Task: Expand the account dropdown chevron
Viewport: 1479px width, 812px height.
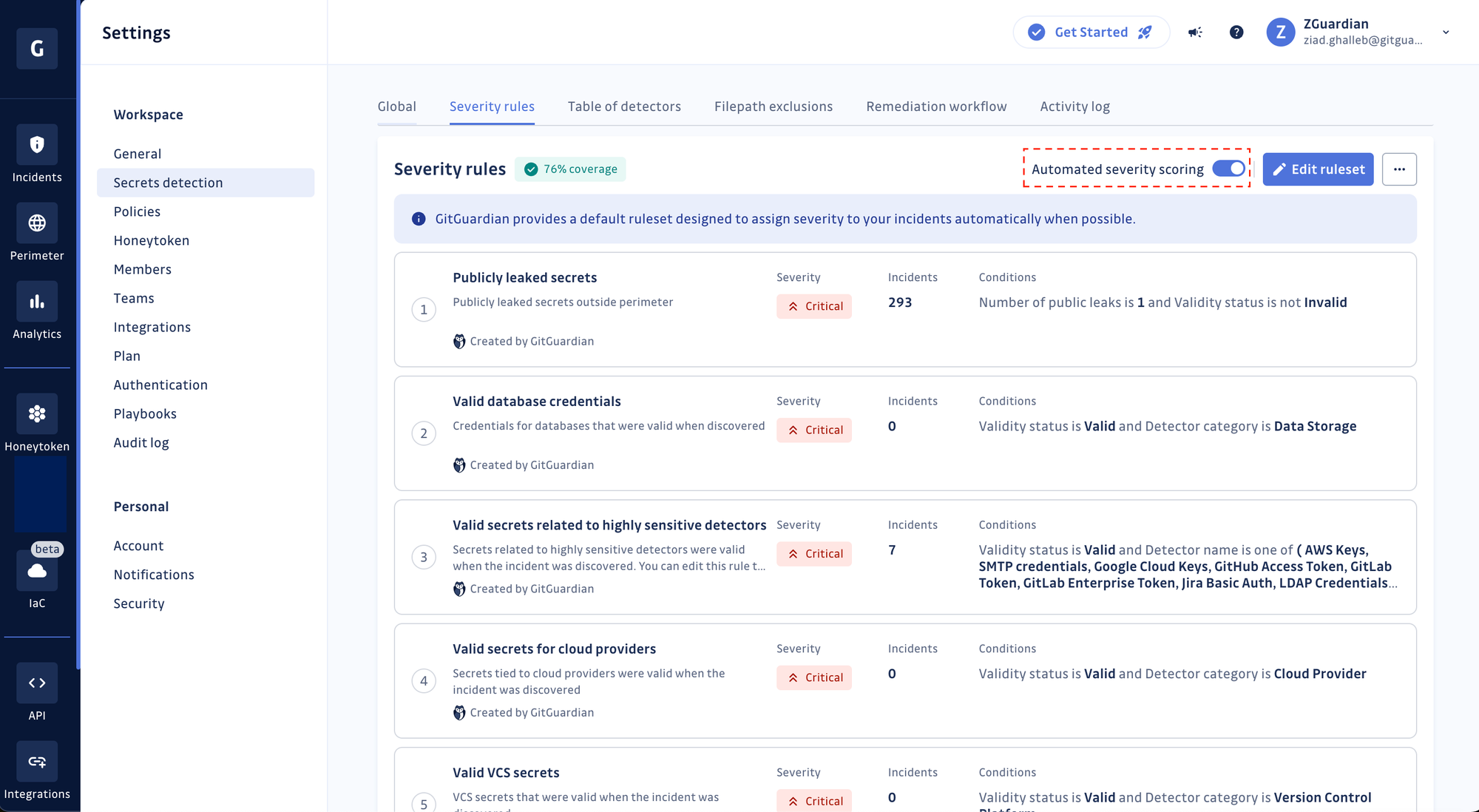Action: (x=1444, y=33)
